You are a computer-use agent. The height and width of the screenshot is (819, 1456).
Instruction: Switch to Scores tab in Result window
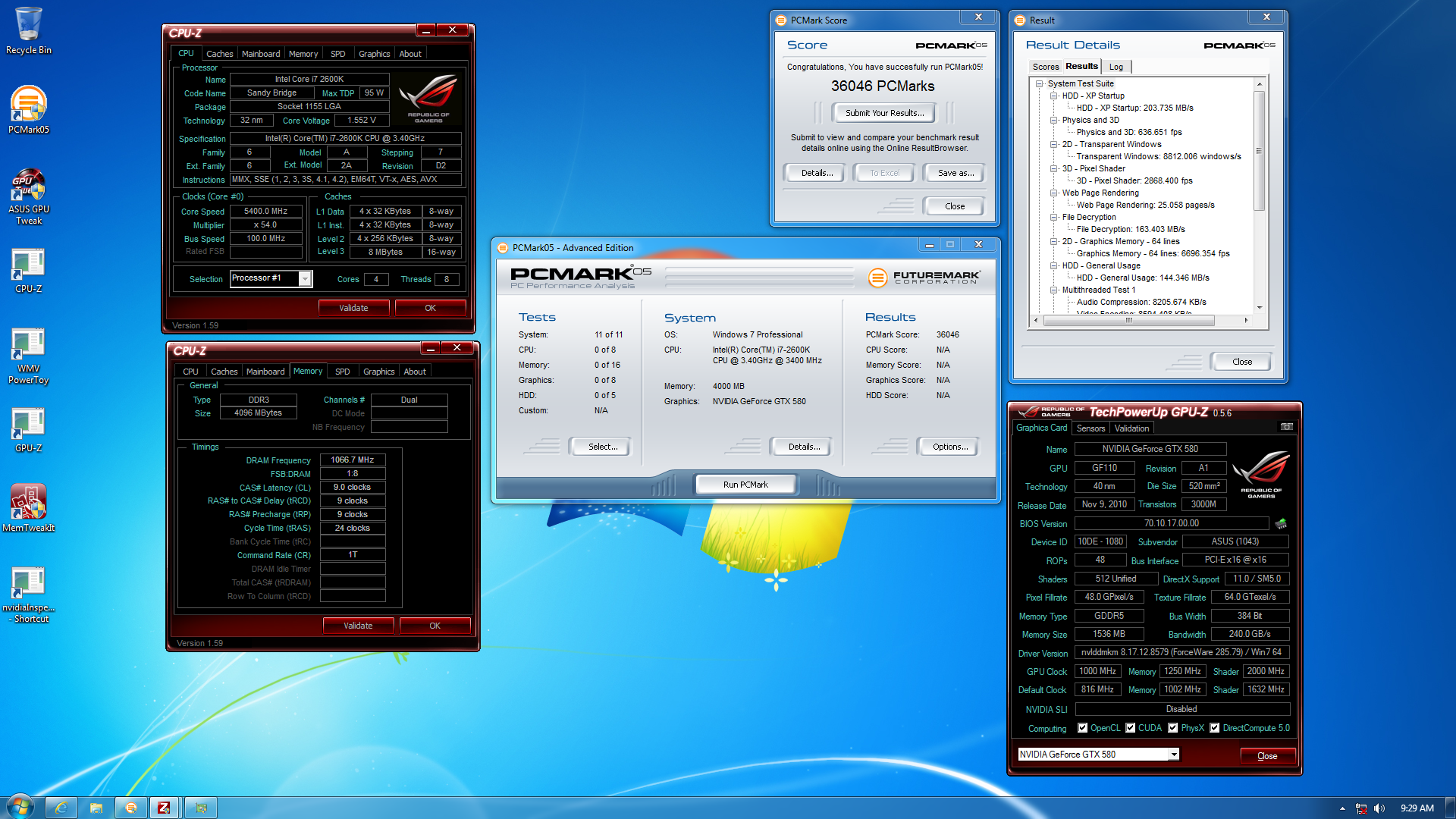click(1045, 67)
